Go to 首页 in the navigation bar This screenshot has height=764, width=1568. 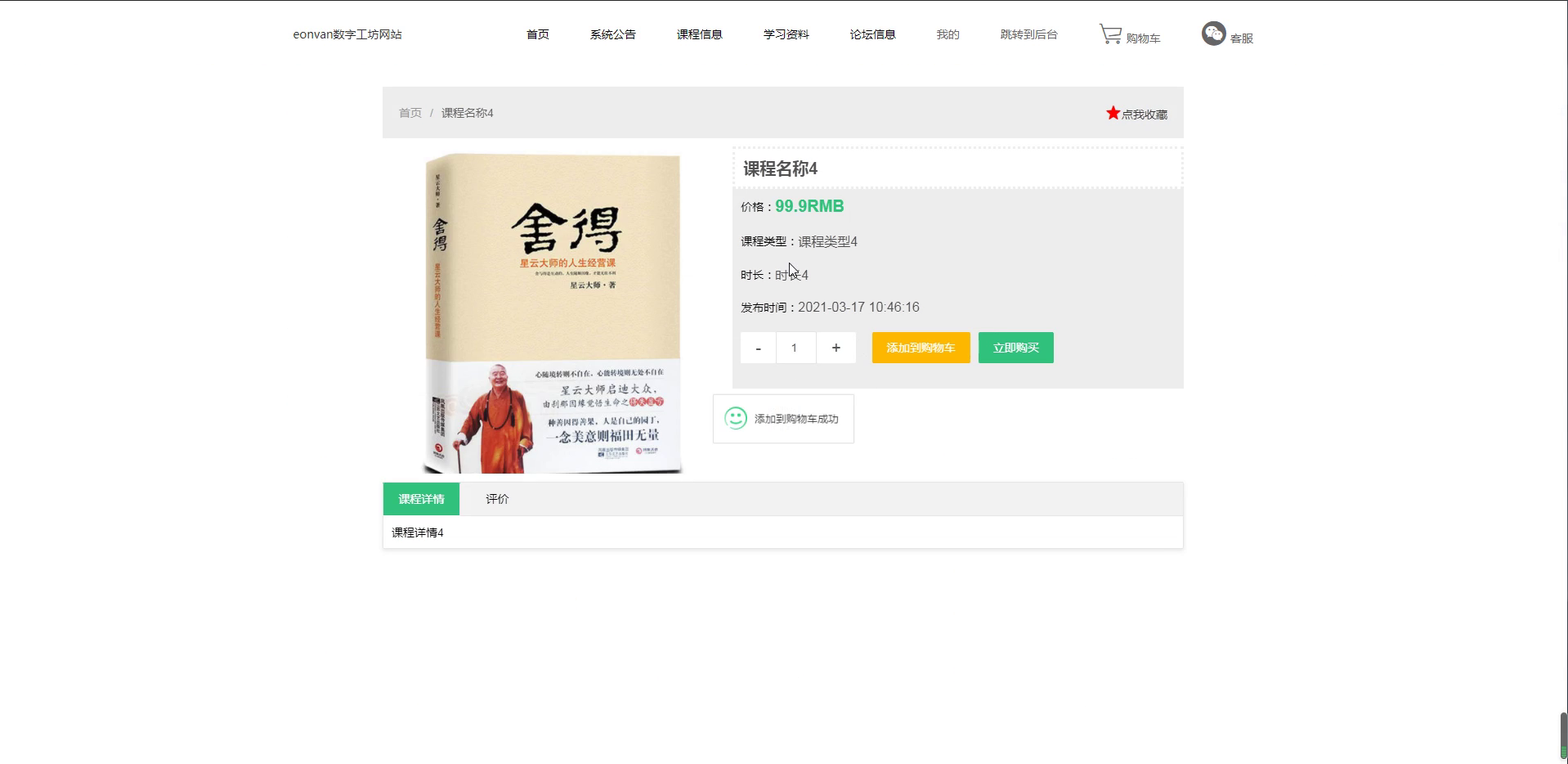click(537, 34)
